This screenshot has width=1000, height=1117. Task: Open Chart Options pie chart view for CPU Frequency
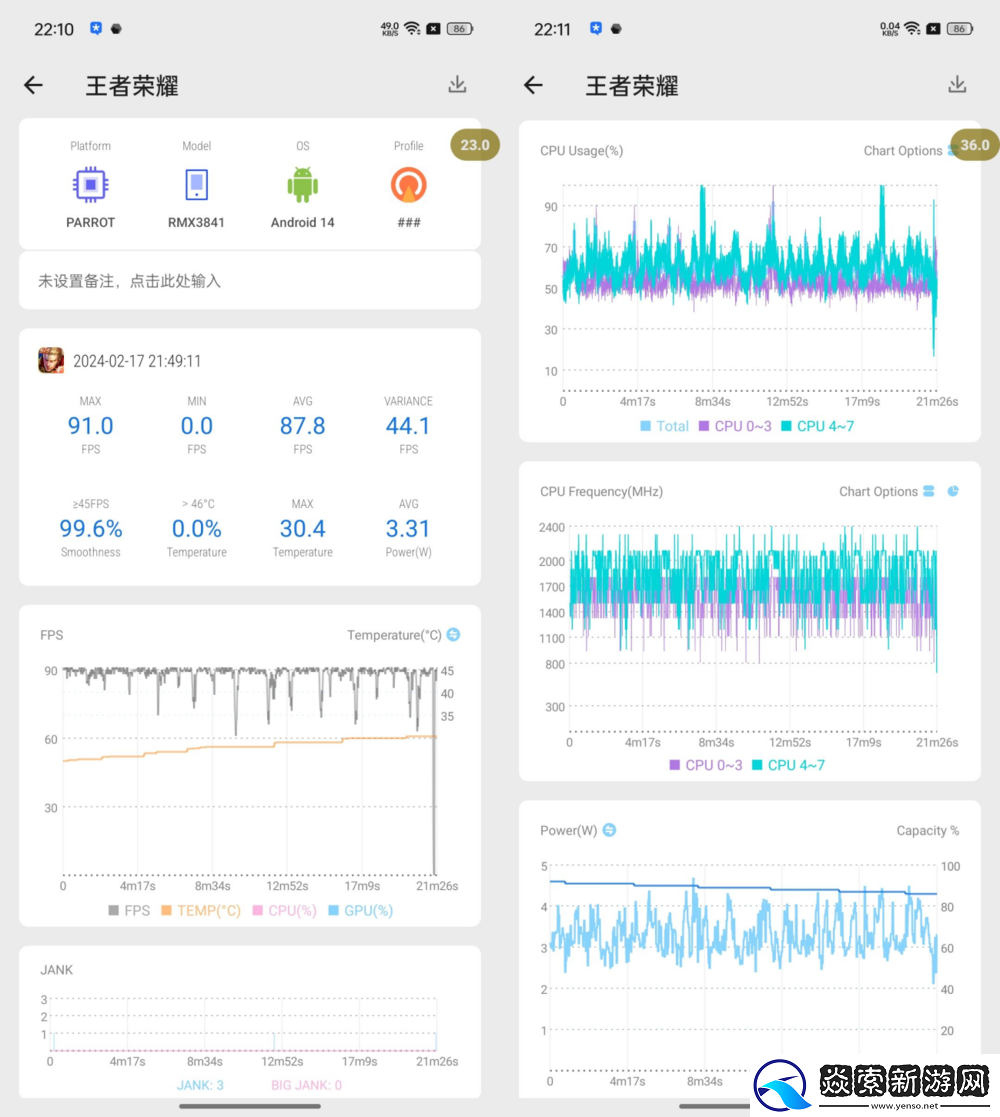(x=953, y=491)
